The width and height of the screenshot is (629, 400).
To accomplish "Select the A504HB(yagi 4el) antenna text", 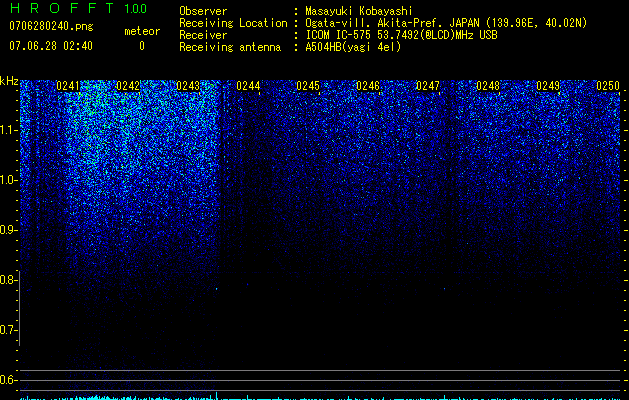I will coord(353,47).
